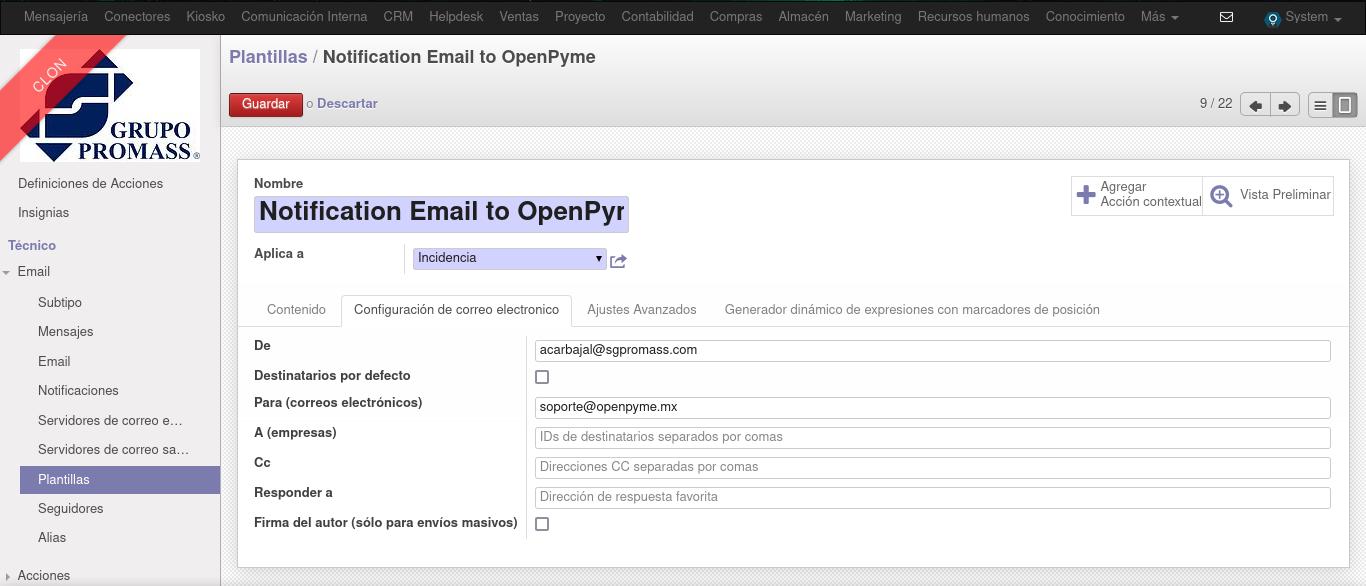
Task: Click the Descartar link
Action: point(347,104)
